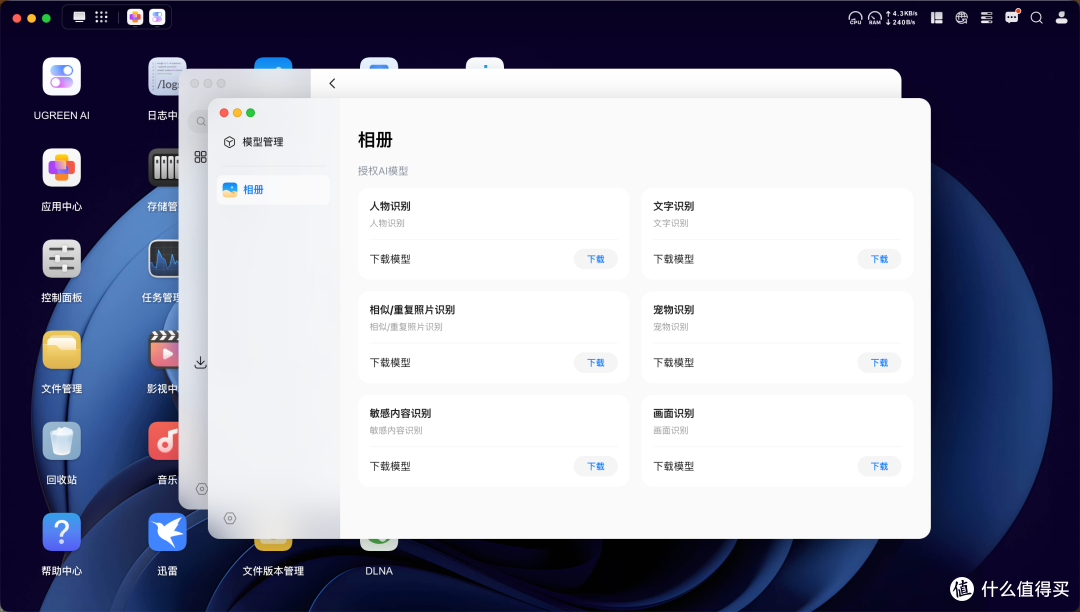Open the 音乐 music app icon

163,441
